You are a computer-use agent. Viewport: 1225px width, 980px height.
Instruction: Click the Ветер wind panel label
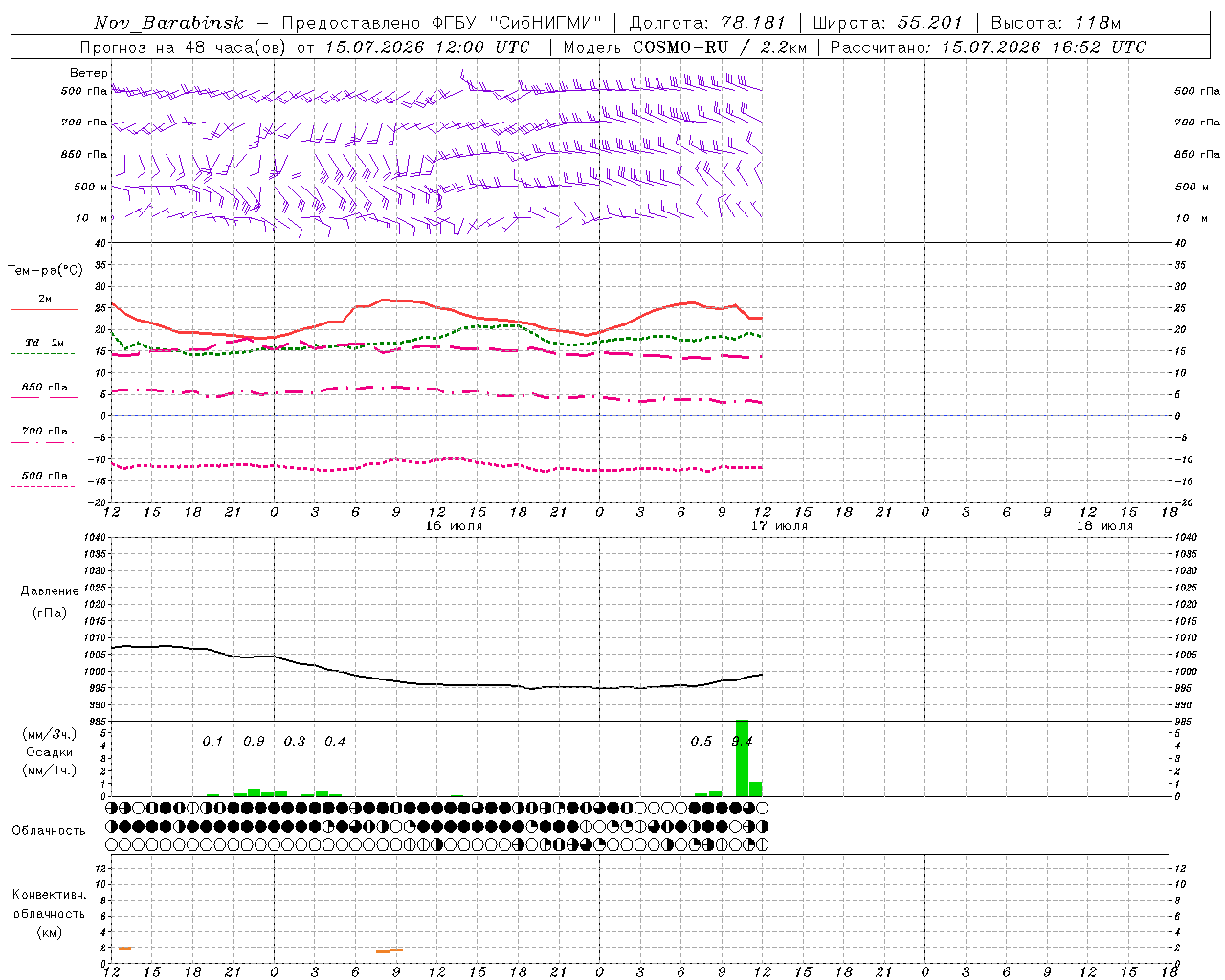tap(88, 73)
